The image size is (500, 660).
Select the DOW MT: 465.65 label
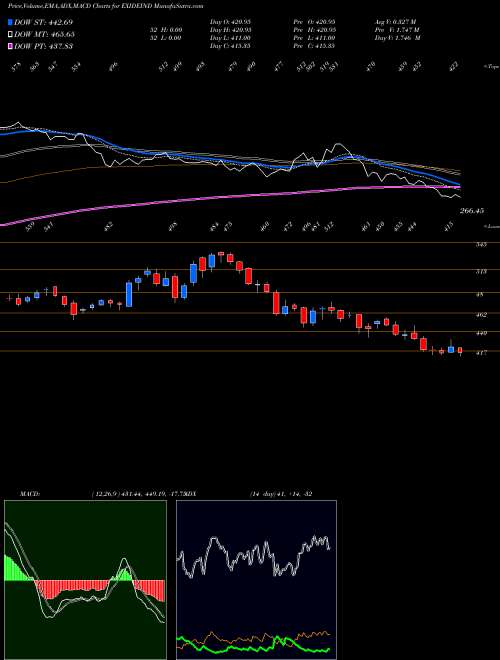[x=44, y=34]
